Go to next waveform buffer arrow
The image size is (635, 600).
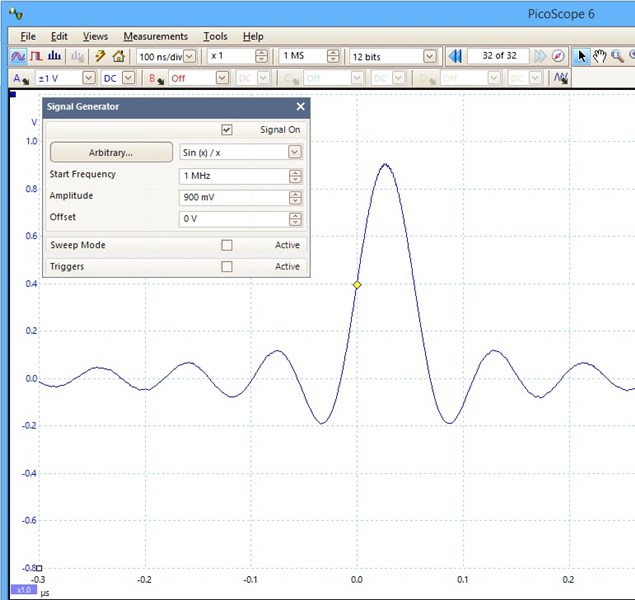click(540, 56)
